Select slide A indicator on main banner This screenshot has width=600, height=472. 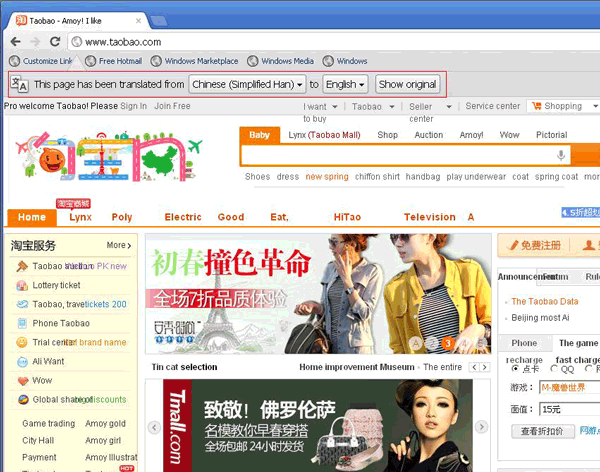click(416, 343)
